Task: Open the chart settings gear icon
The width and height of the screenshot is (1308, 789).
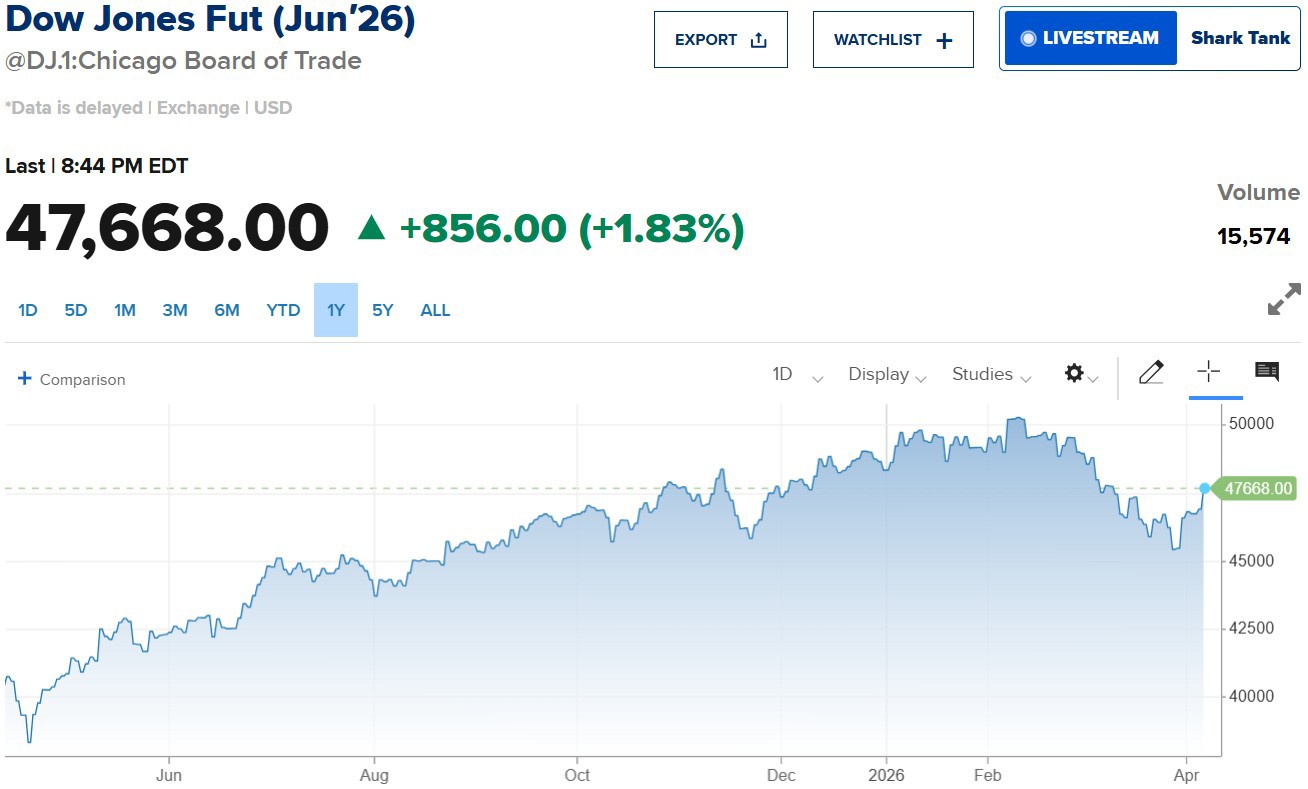Action: (x=1075, y=373)
